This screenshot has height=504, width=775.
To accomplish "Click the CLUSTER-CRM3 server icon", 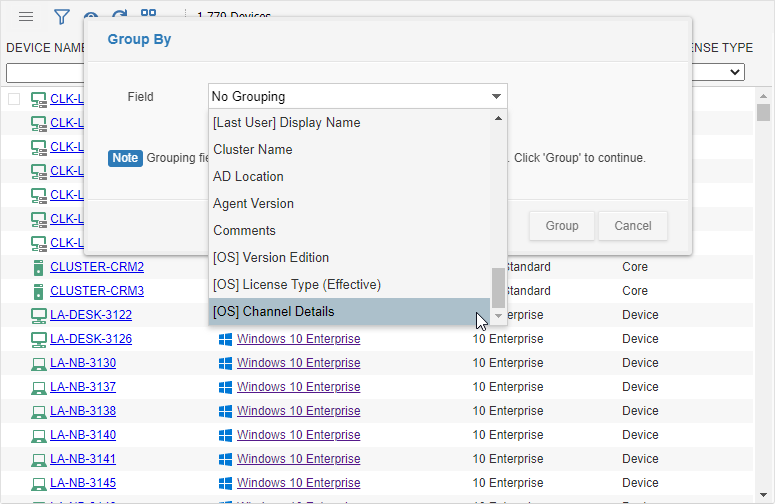I will point(39,292).
